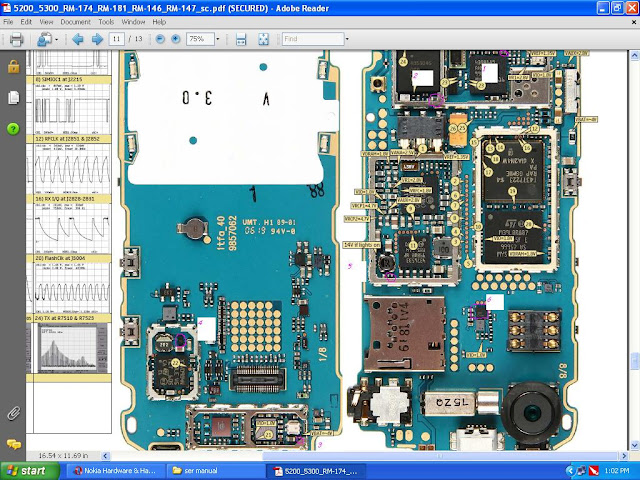Open the Edit menu
The width and height of the screenshot is (640, 480).
point(26,22)
